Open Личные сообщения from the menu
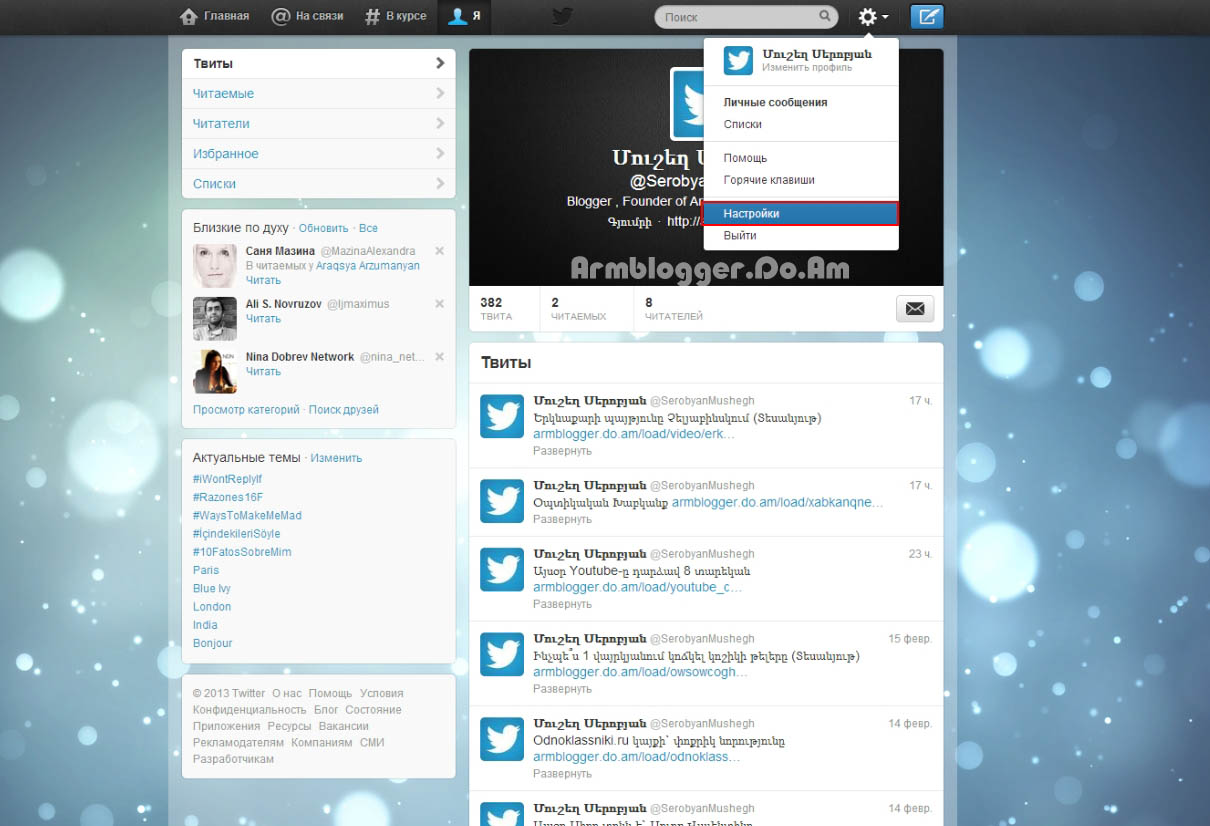 click(x=775, y=102)
